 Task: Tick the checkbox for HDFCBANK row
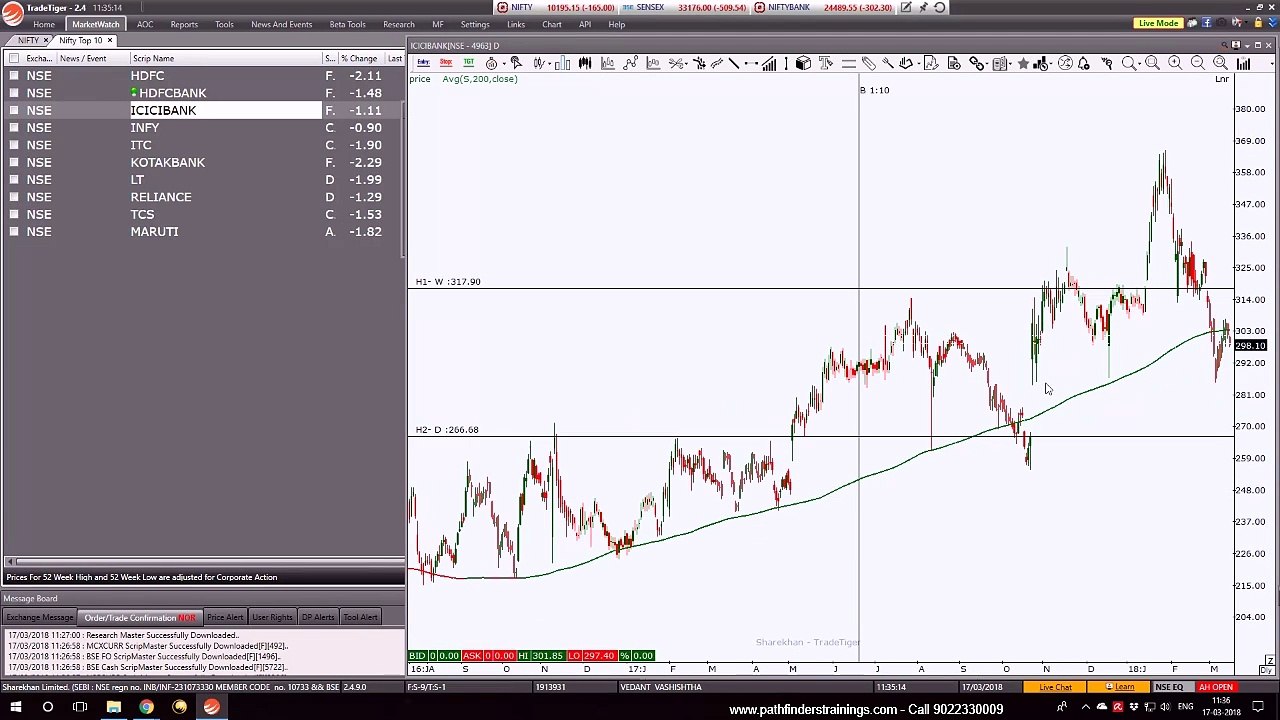[x=14, y=93]
